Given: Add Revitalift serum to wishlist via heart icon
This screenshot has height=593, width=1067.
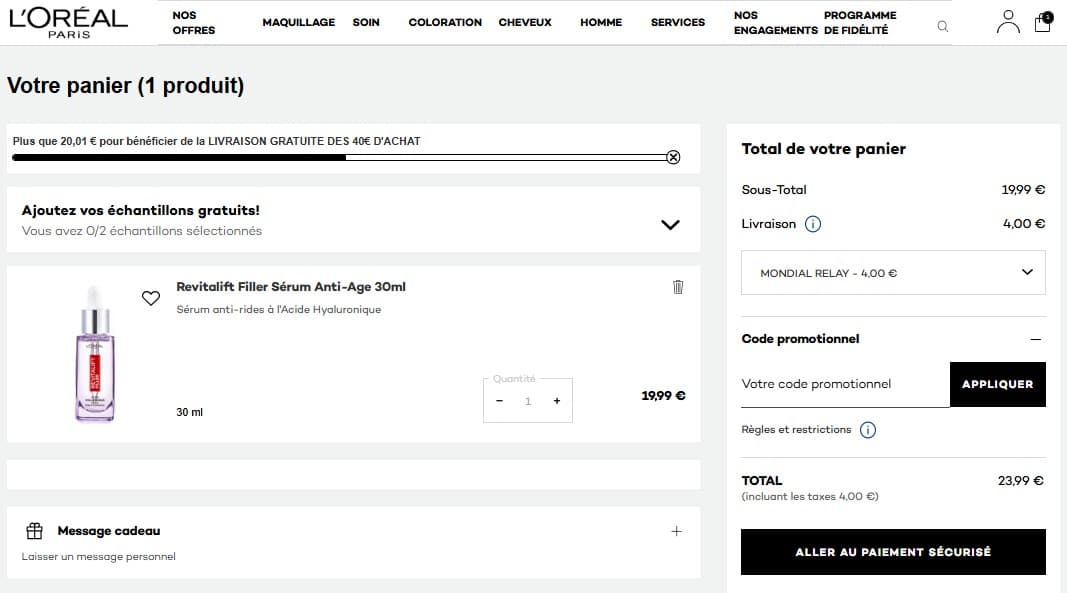Looking at the screenshot, I should 151,297.
